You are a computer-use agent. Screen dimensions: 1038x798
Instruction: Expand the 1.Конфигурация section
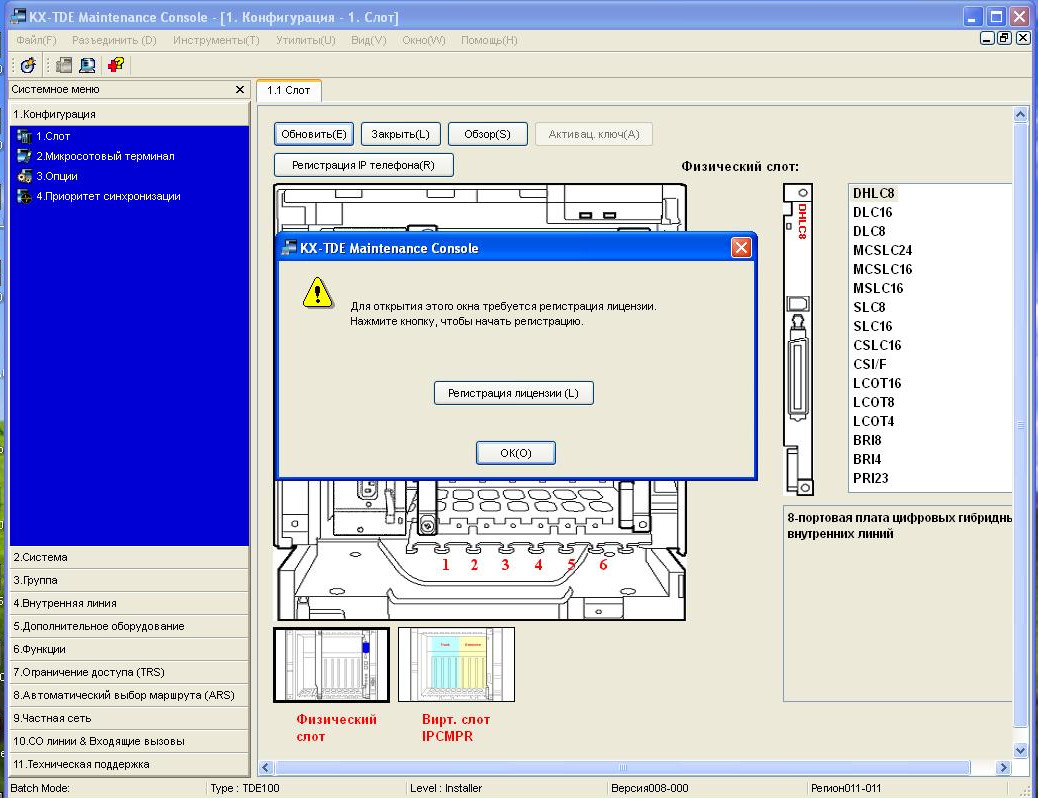[x=129, y=114]
